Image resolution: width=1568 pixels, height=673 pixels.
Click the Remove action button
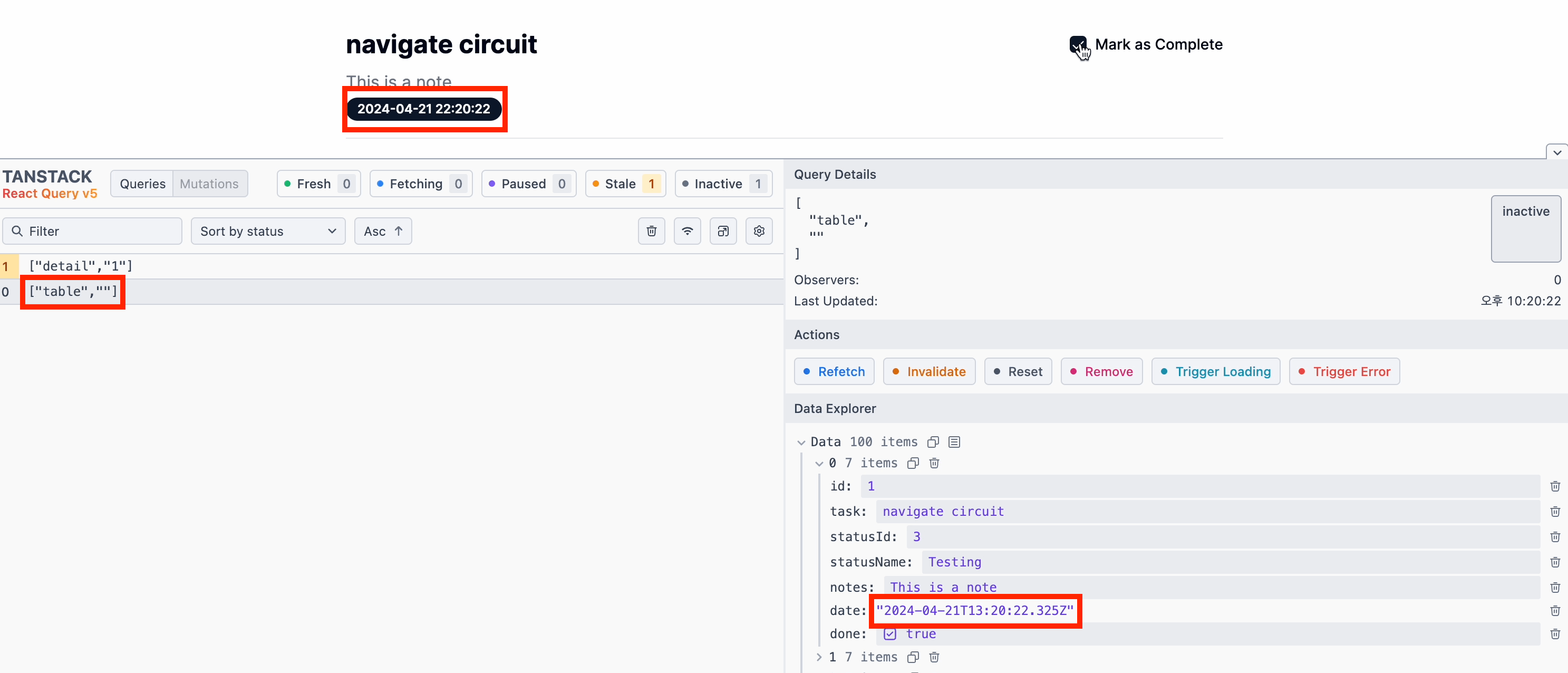click(x=1102, y=371)
